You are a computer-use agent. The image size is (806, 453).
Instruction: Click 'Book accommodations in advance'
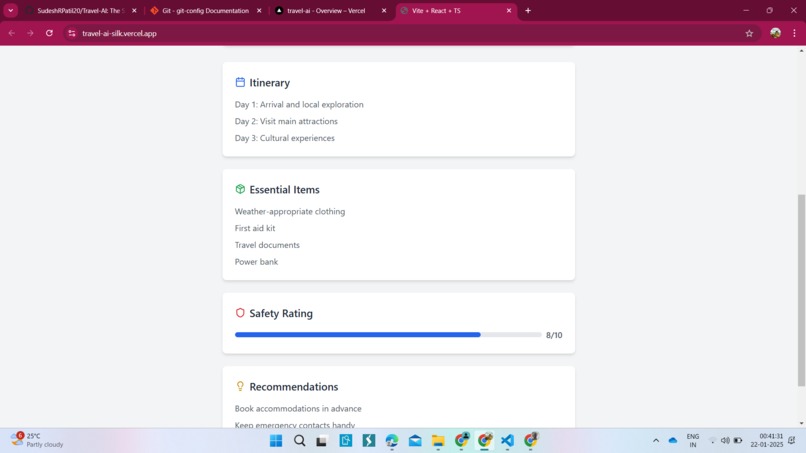[x=298, y=408]
